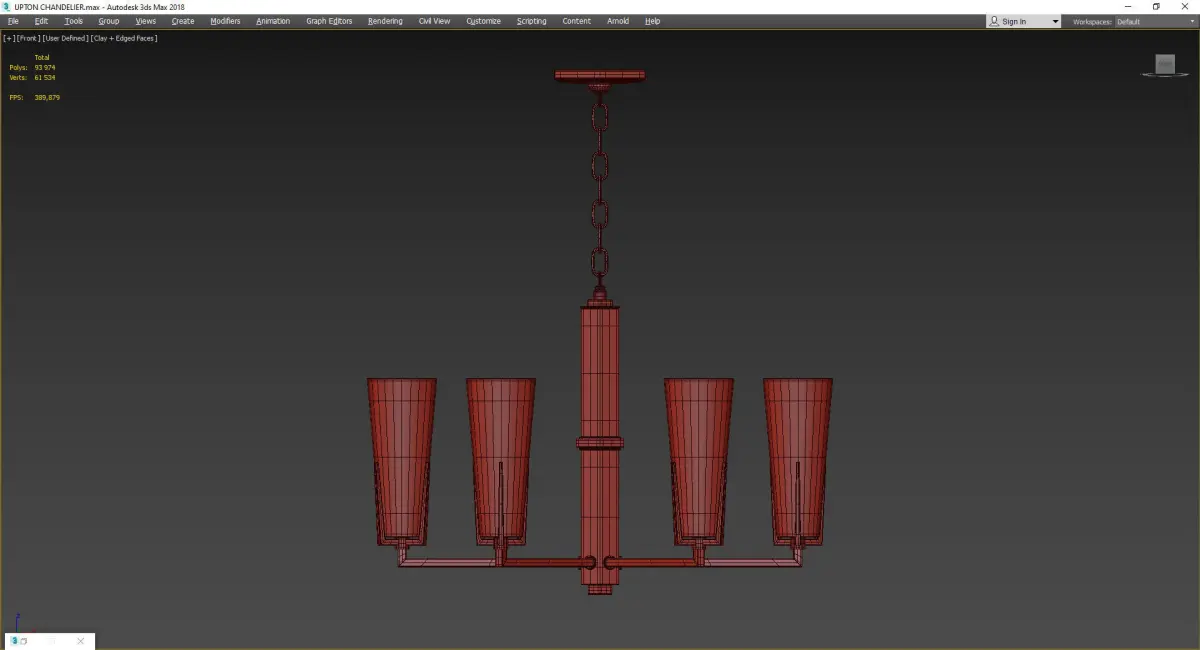Image resolution: width=1200 pixels, height=650 pixels.
Task: Click the [Front] viewport view label
Action: point(28,38)
